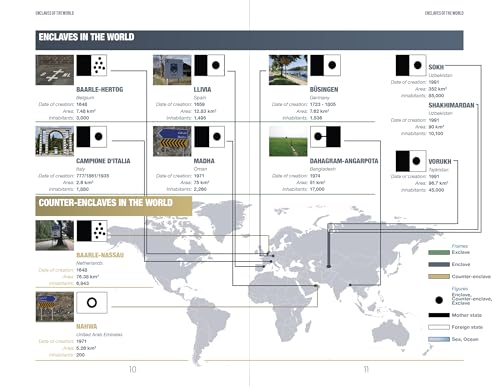Image resolution: width=500 pixels, height=386 pixels.
Task: Click the Llivia enclave diagram icon
Action: point(210,65)
